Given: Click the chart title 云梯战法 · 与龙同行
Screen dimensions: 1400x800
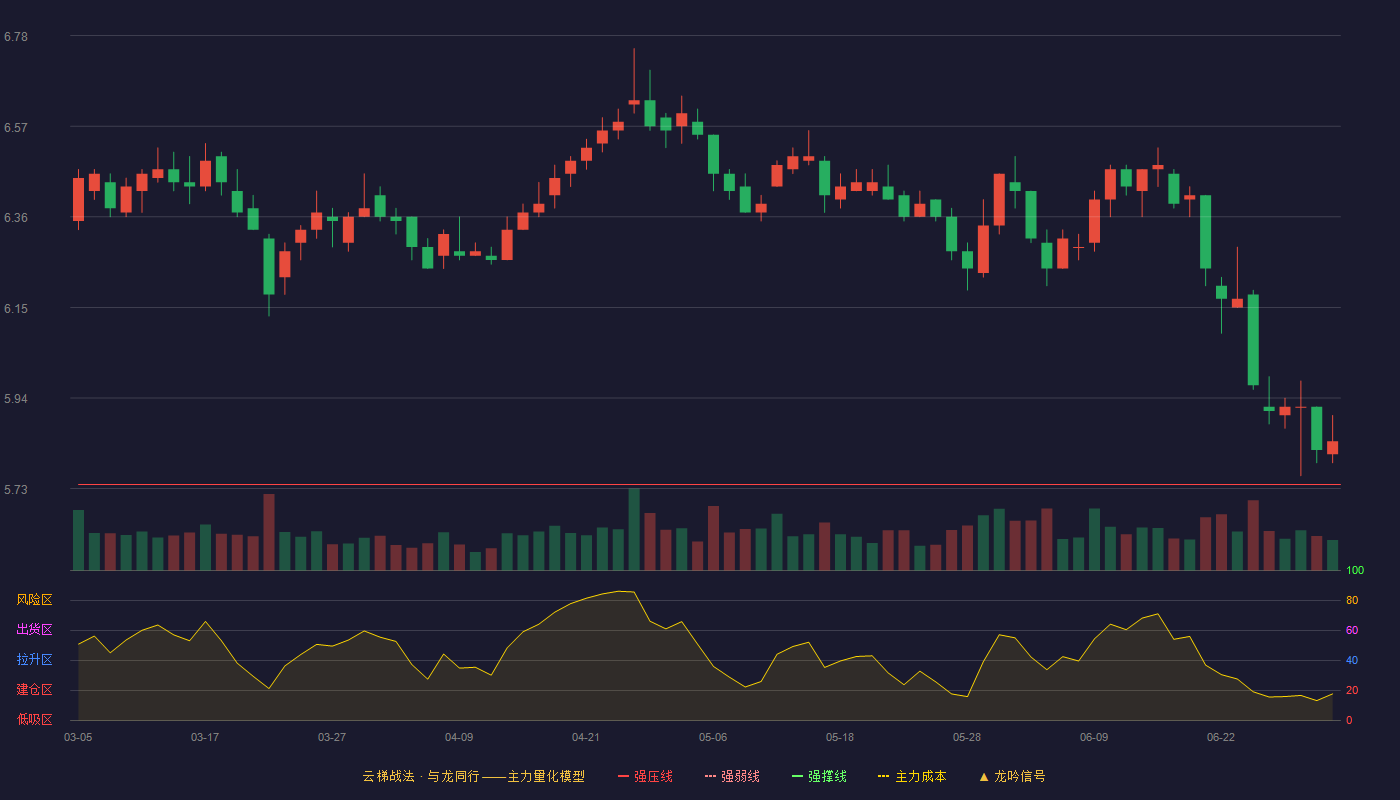Looking at the screenshot, I should coord(420,776).
